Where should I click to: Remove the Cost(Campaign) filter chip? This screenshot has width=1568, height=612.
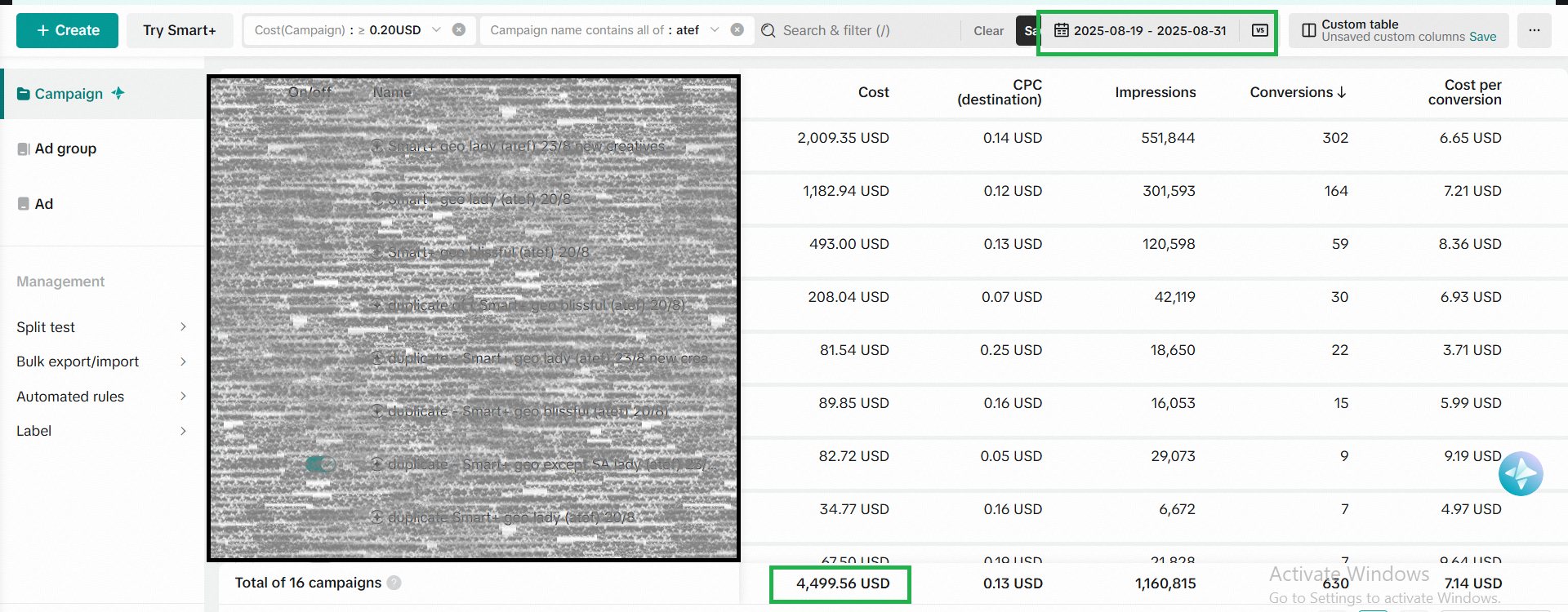[x=459, y=30]
